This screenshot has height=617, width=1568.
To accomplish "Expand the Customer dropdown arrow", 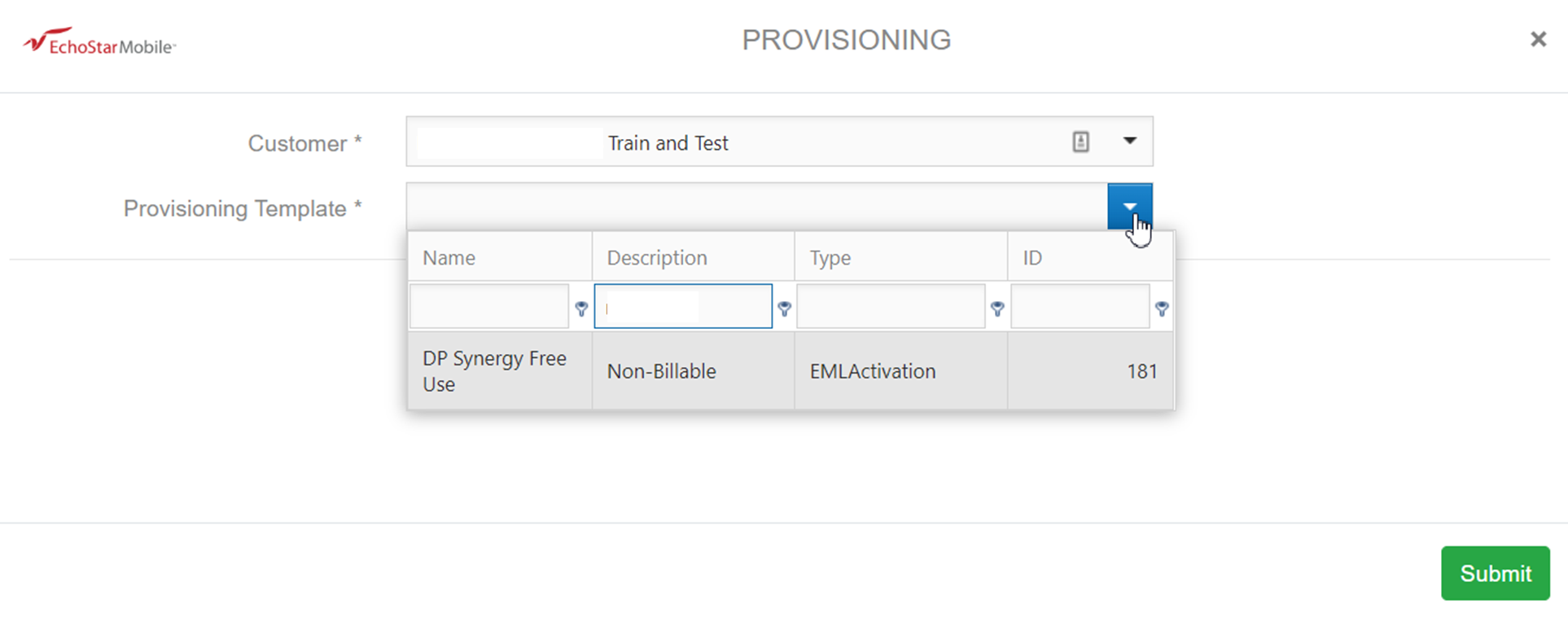I will 1129,142.
